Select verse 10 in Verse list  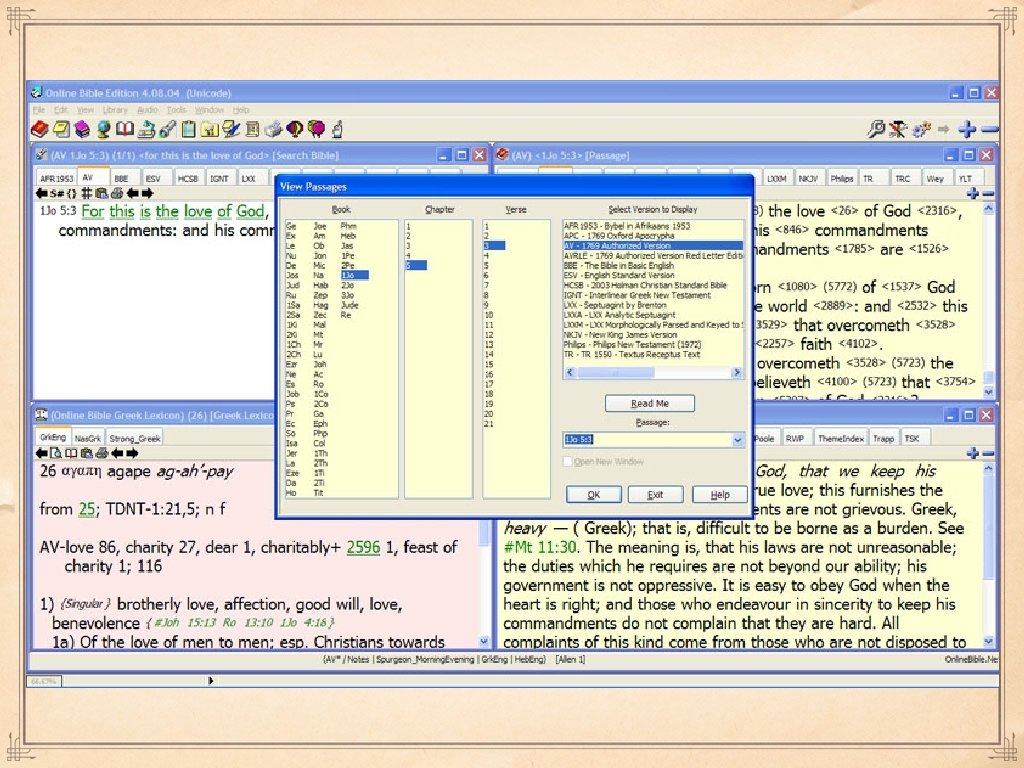488,315
